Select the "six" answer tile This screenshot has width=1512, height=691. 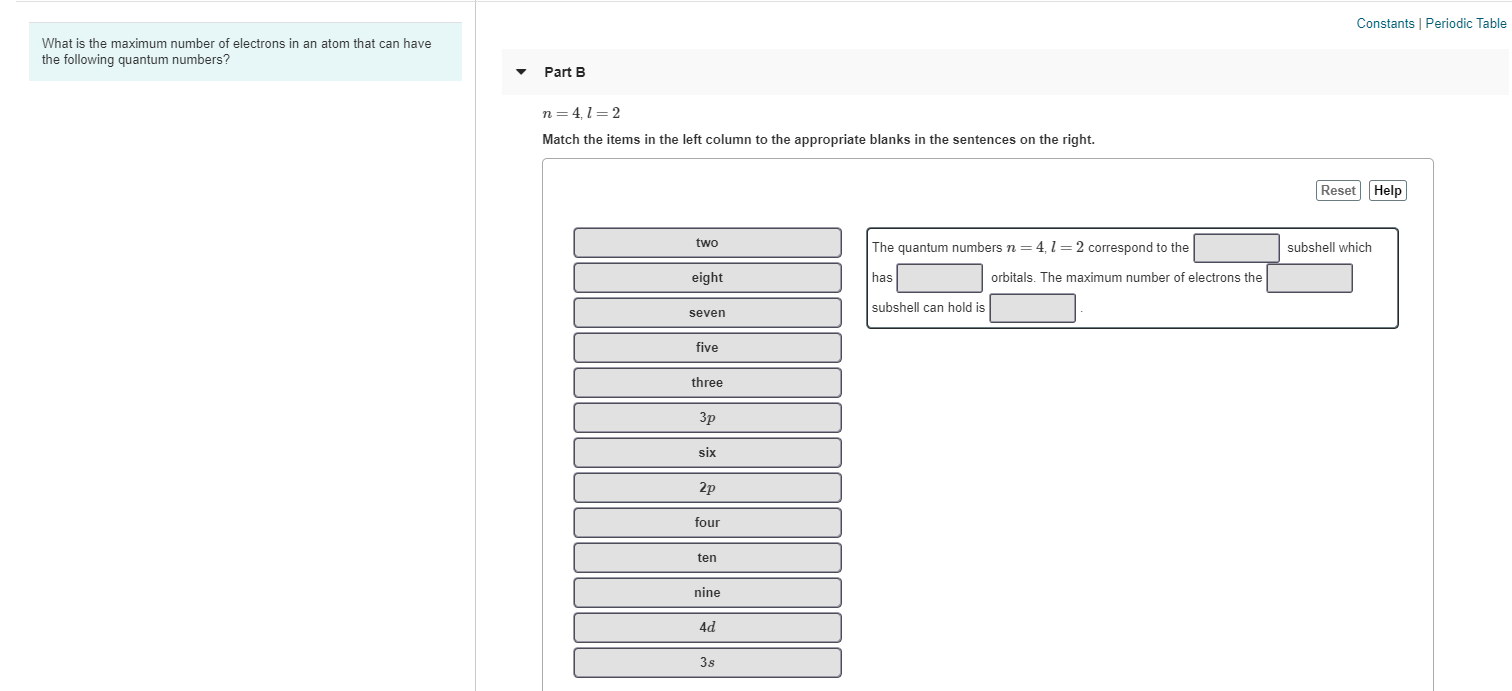(707, 452)
